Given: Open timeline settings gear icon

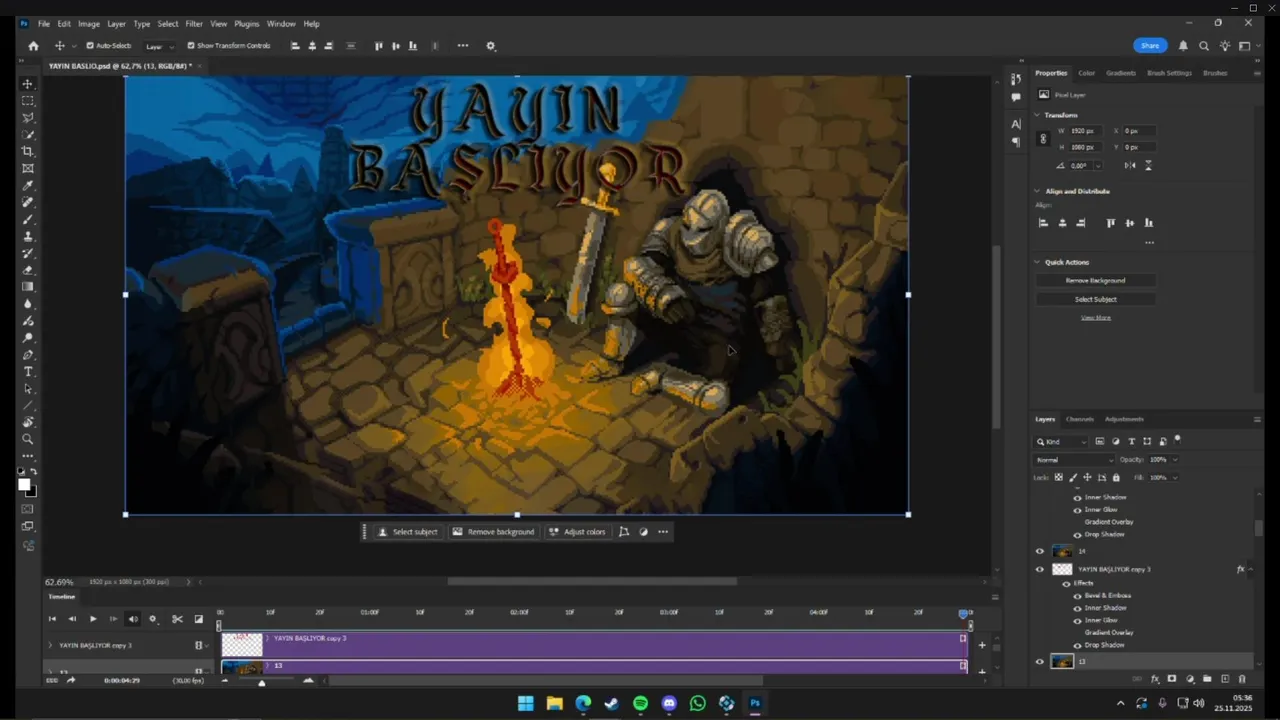Looking at the screenshot, I should pyautogui.click(x=153, y=619).
